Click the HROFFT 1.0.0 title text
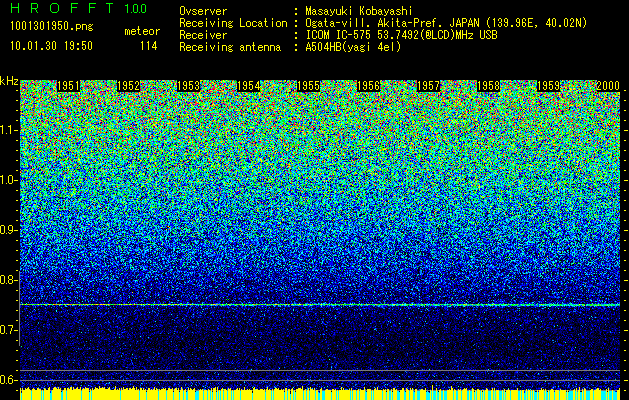629x400 pixels. click(x=79, y=8)
